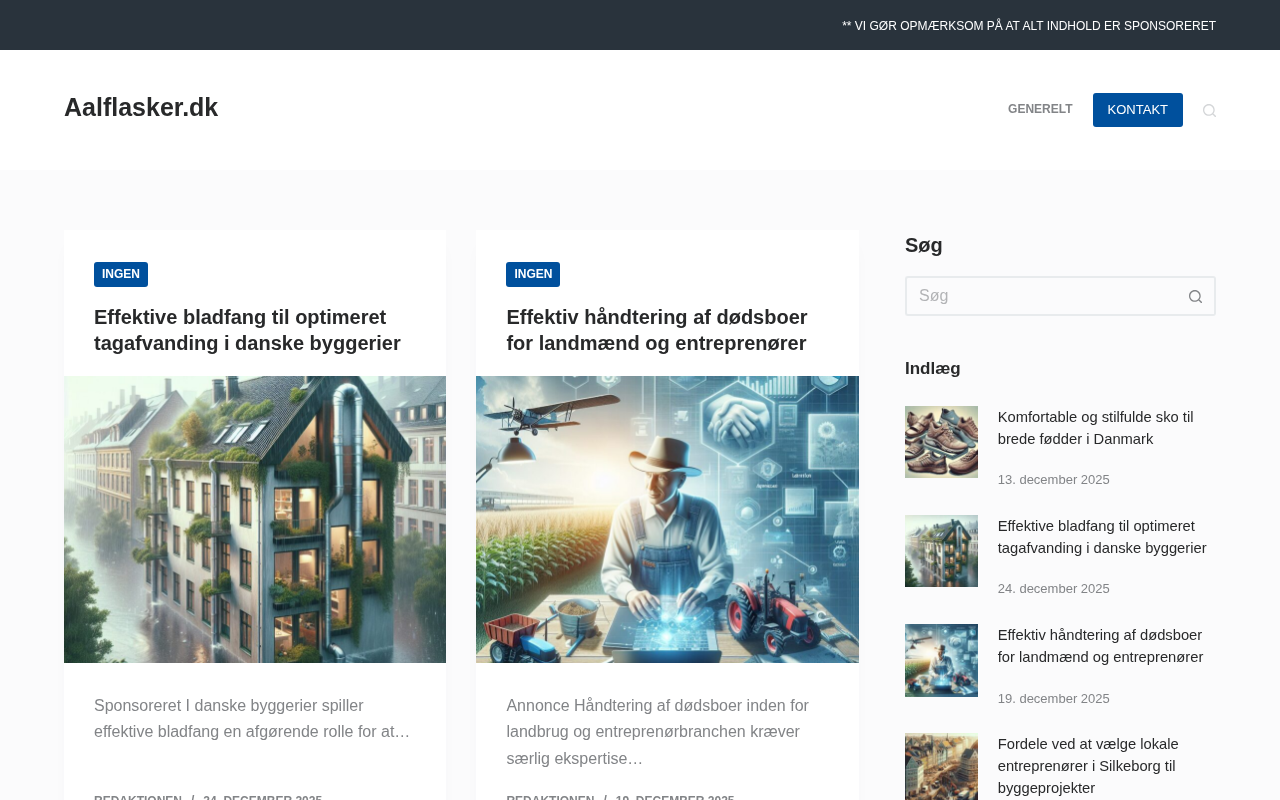Open sidebar thumbnail of shoes post
Screen dimensions: 1280x800
tap(941, 442)
